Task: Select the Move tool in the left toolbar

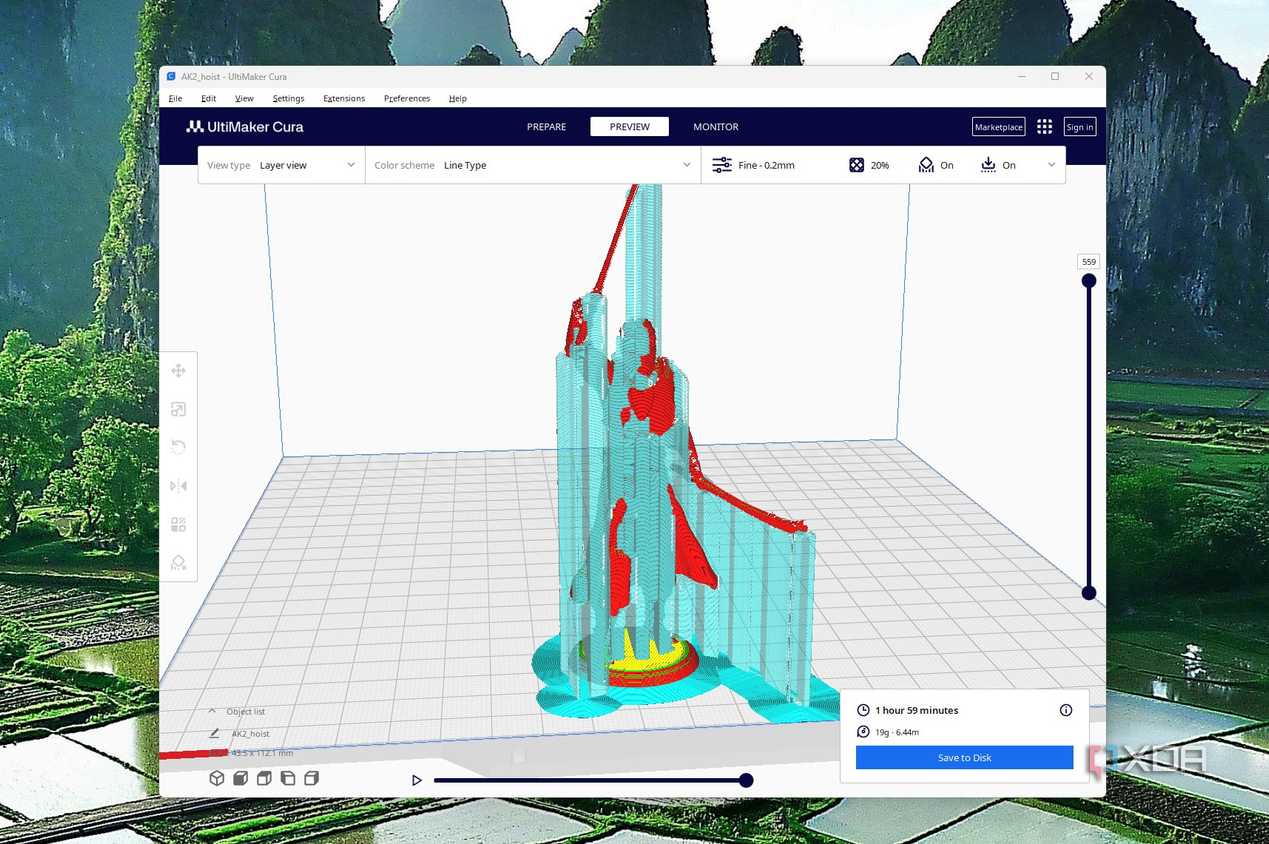Action: (x=178, y=371)
